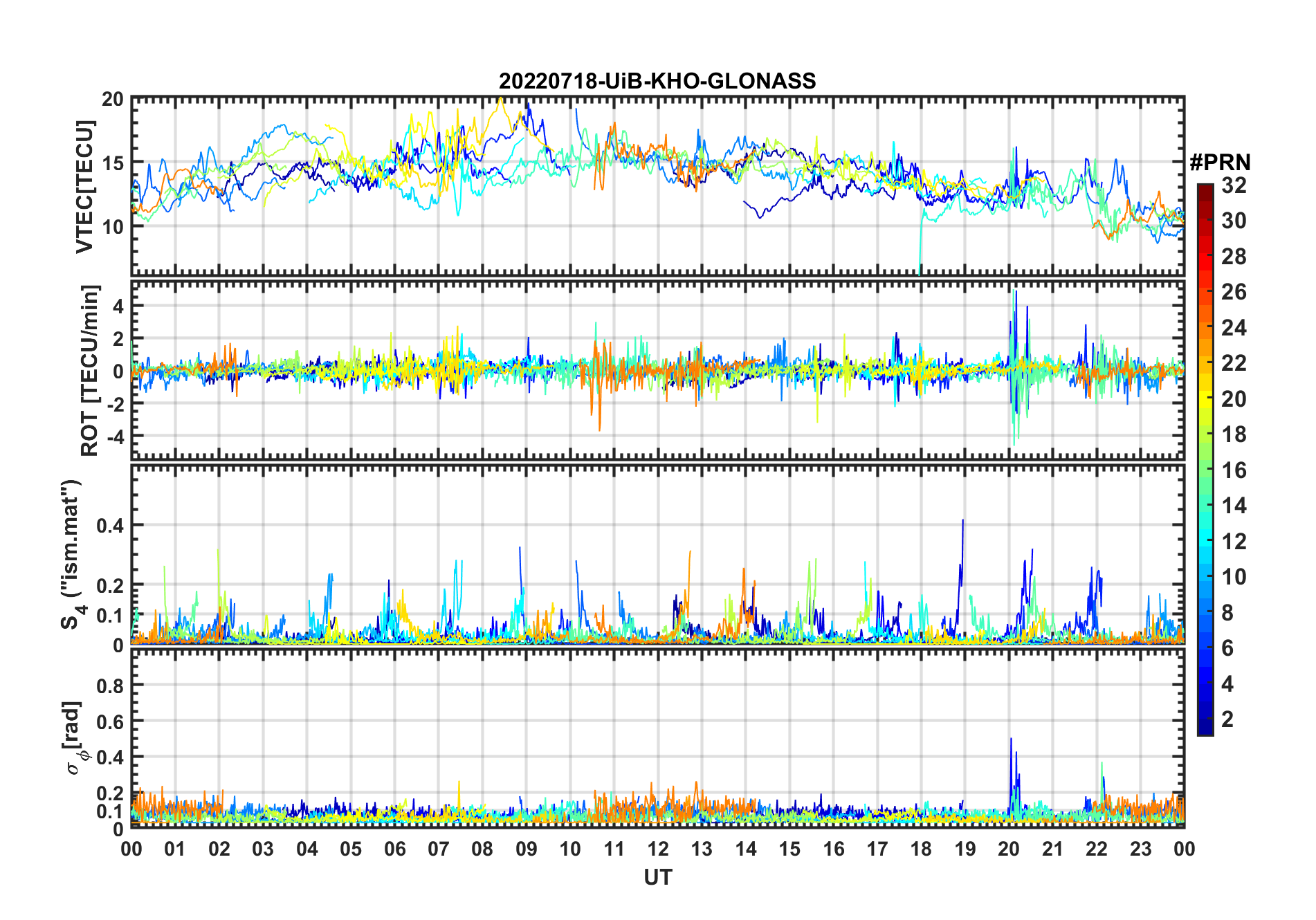The image size is (1316, 920).
Task: Select colorbar tick label 32
Action: pyautogui.click(x=1234, y=185)
